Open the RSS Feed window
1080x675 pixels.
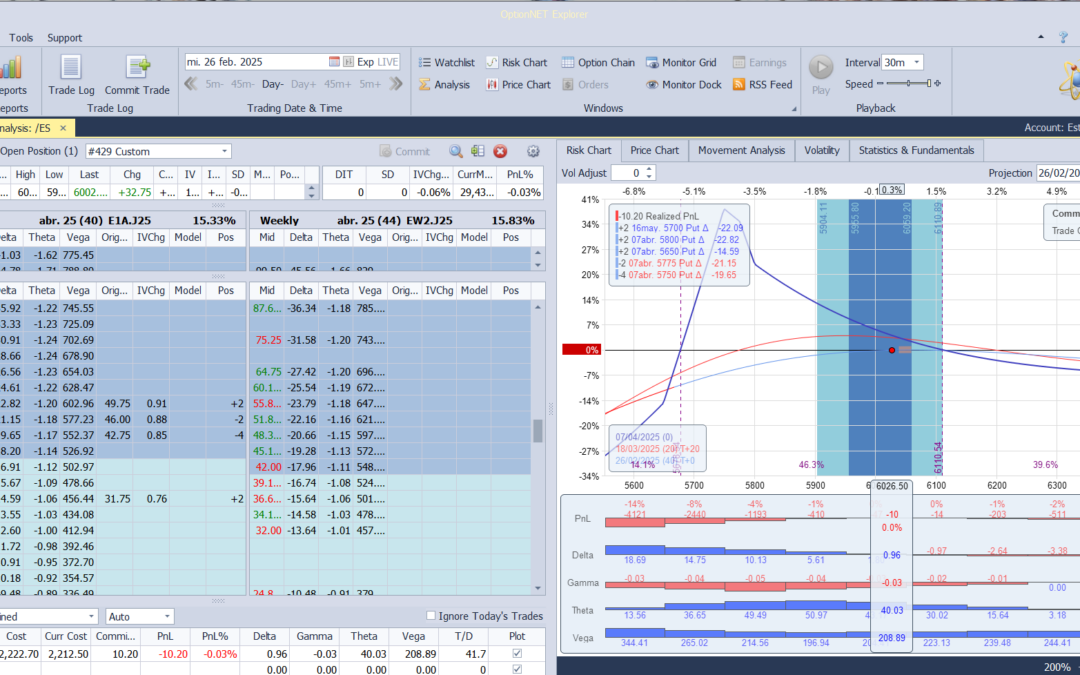click(762, 85)
